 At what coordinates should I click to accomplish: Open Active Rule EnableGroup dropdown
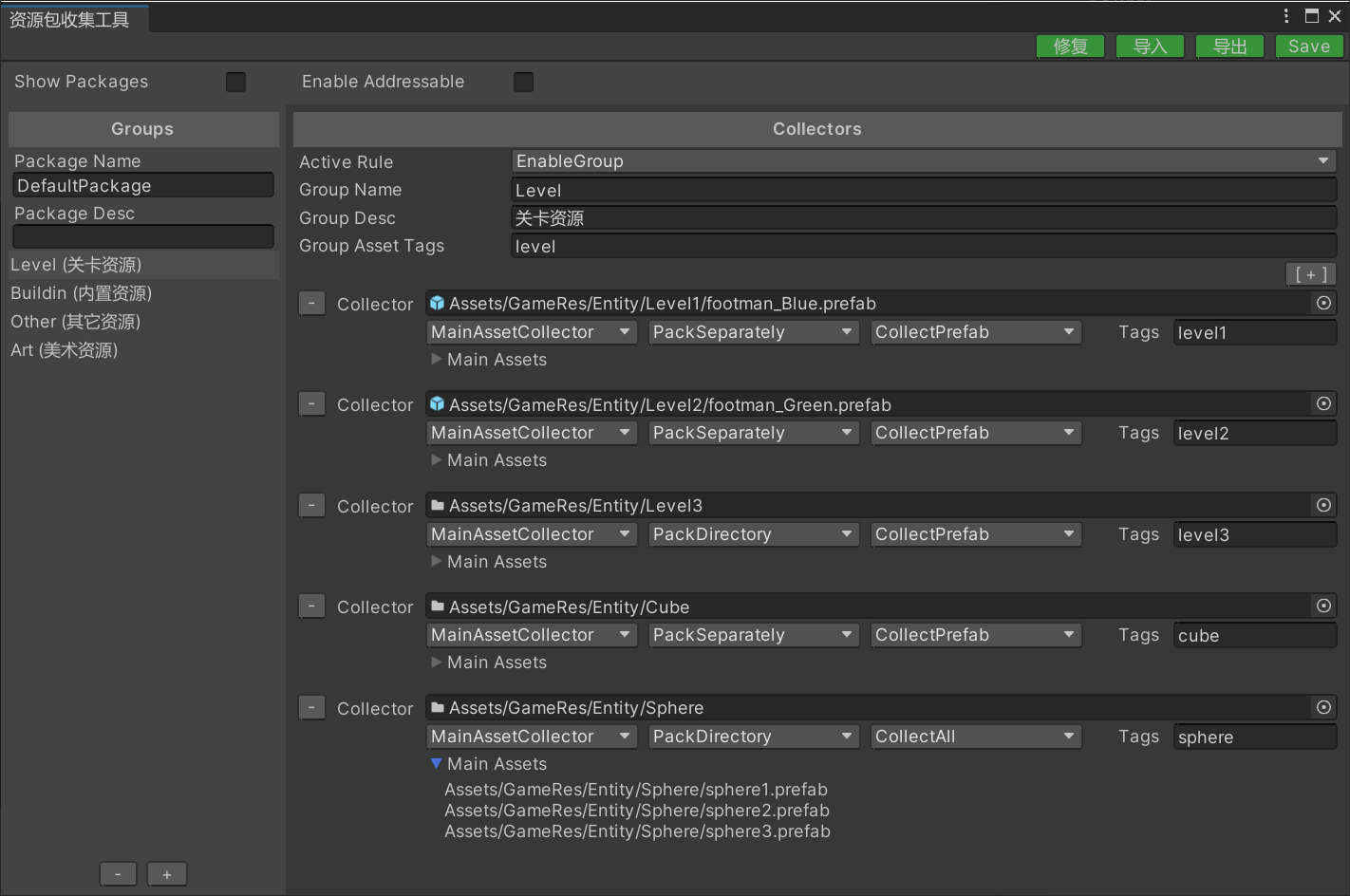[x=924, y=161]
